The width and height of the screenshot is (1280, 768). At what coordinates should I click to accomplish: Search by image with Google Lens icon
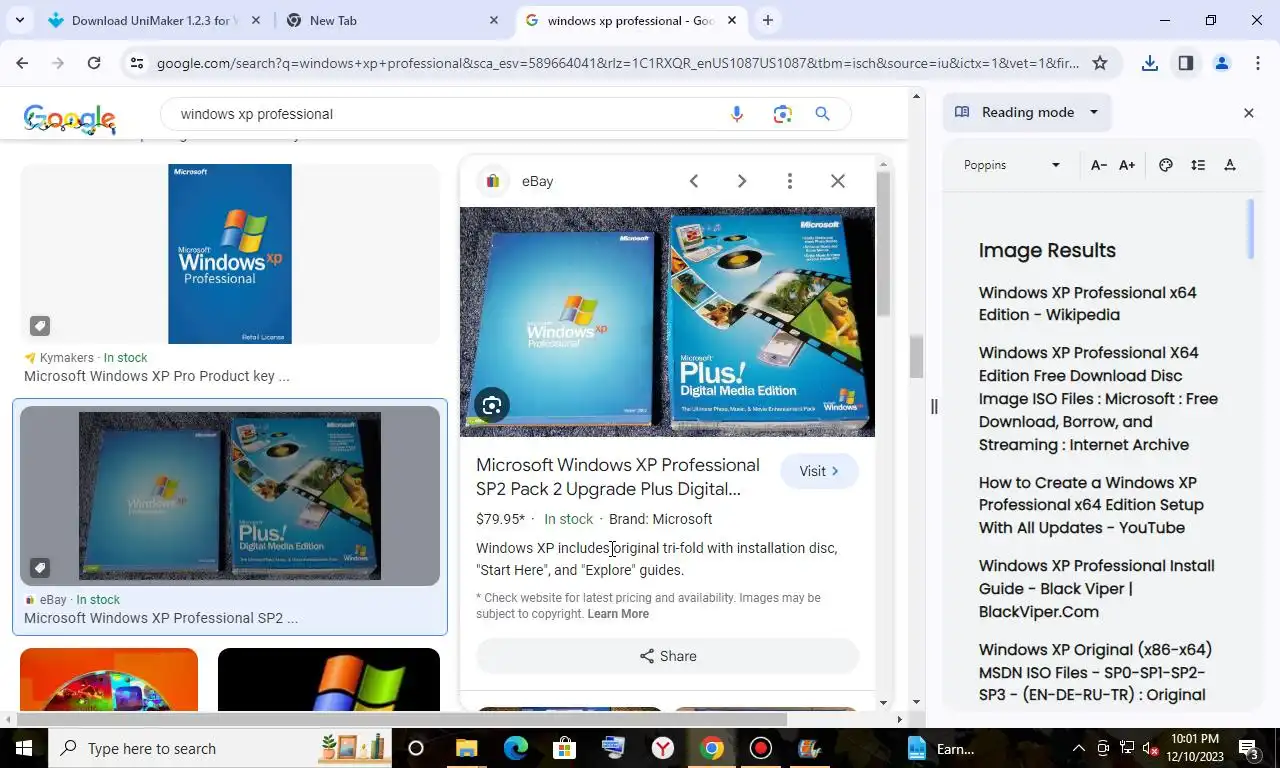(x=783, y=114)
